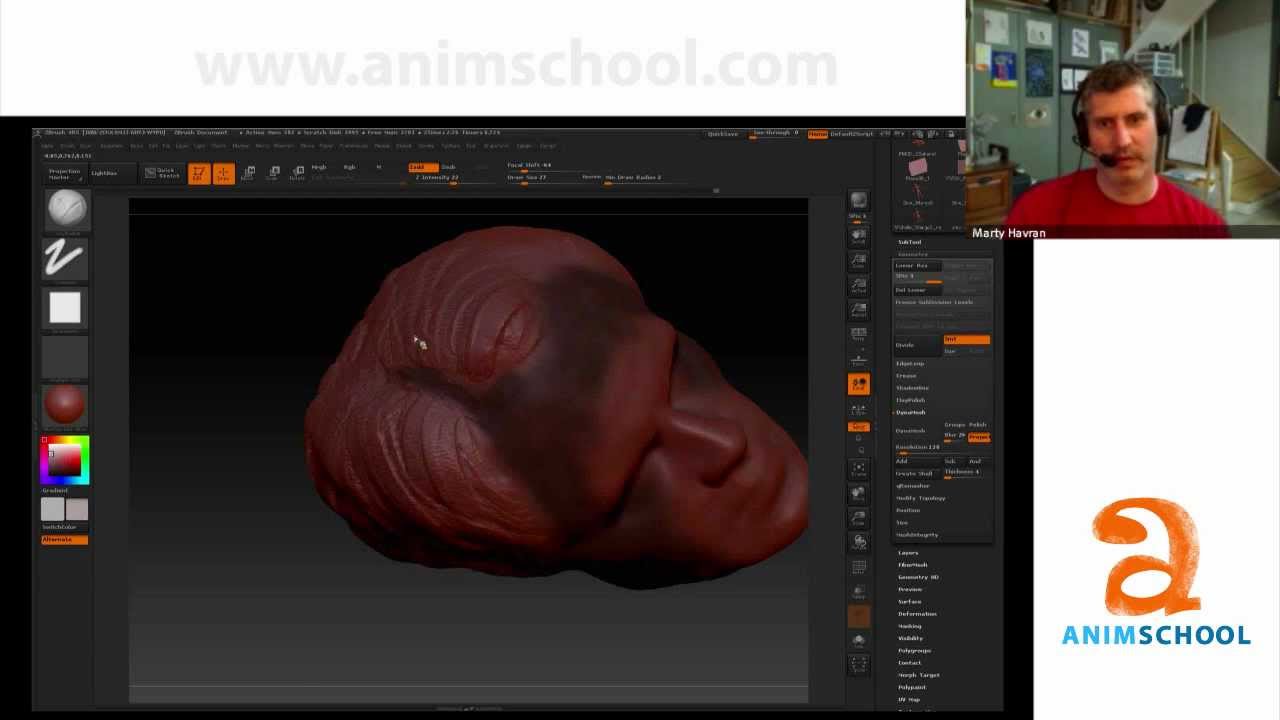This screenshot has width=1280, height=720.
Task: Click the L.Sym icon
Action: [x=858, y=410]
